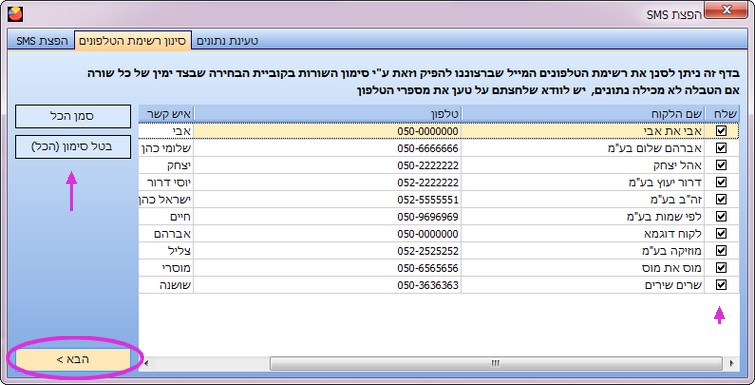This screenshot has width=755, height=385.
Task: Click the contact cell יוסי דרור
Action: click(166, 183)
